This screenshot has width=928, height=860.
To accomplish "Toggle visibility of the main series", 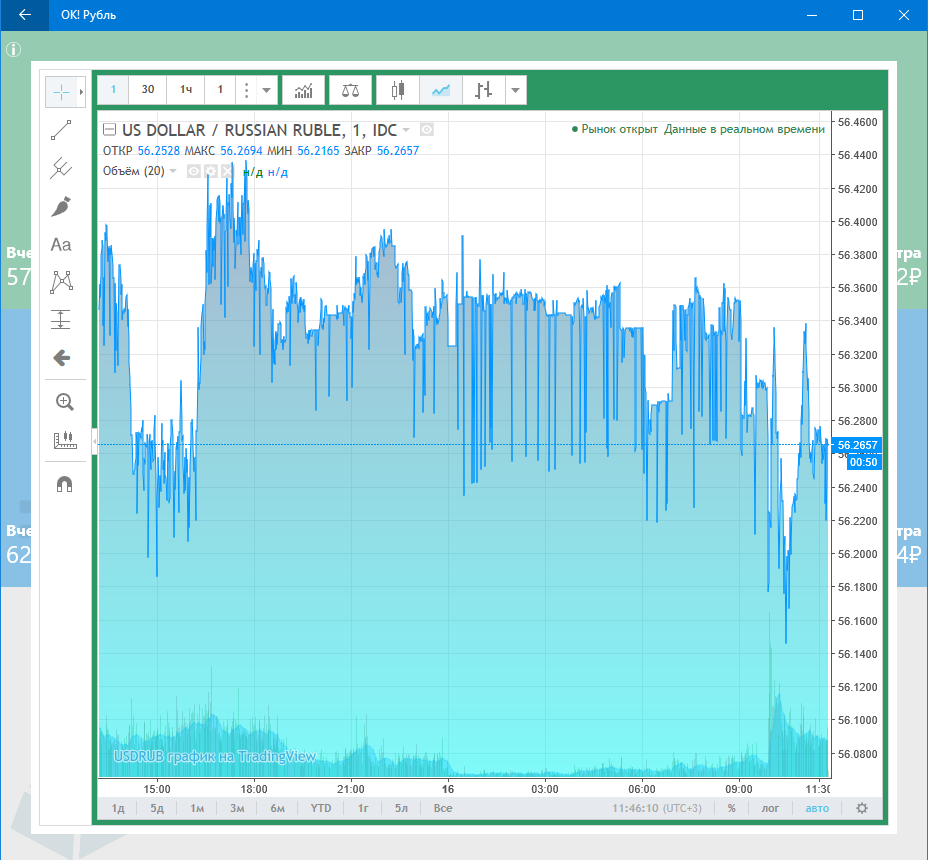I will 427,129.
